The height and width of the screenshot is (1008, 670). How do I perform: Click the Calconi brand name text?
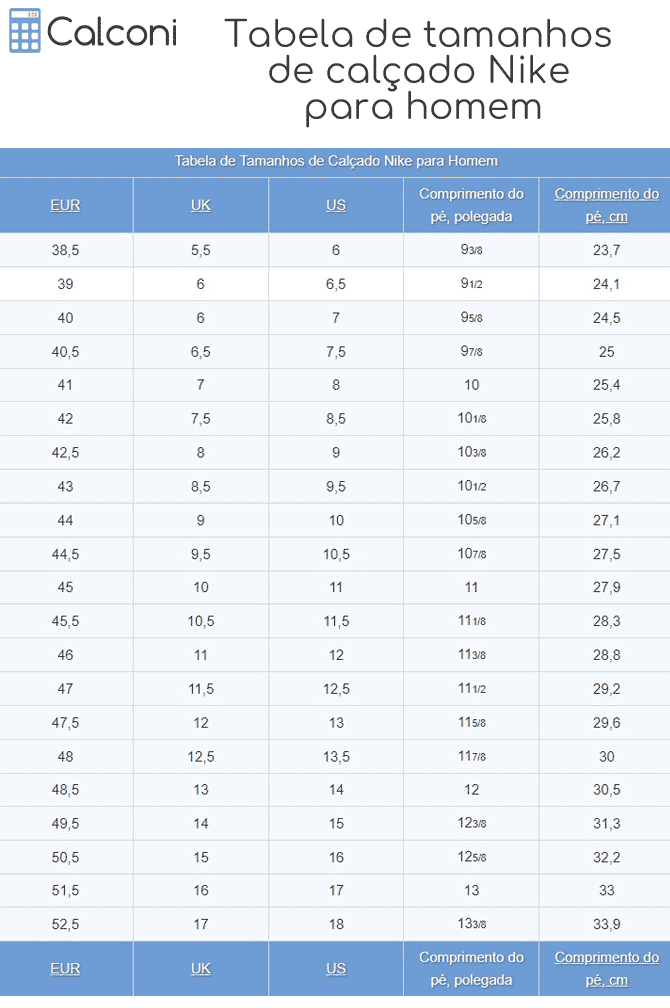pos(112,33)
